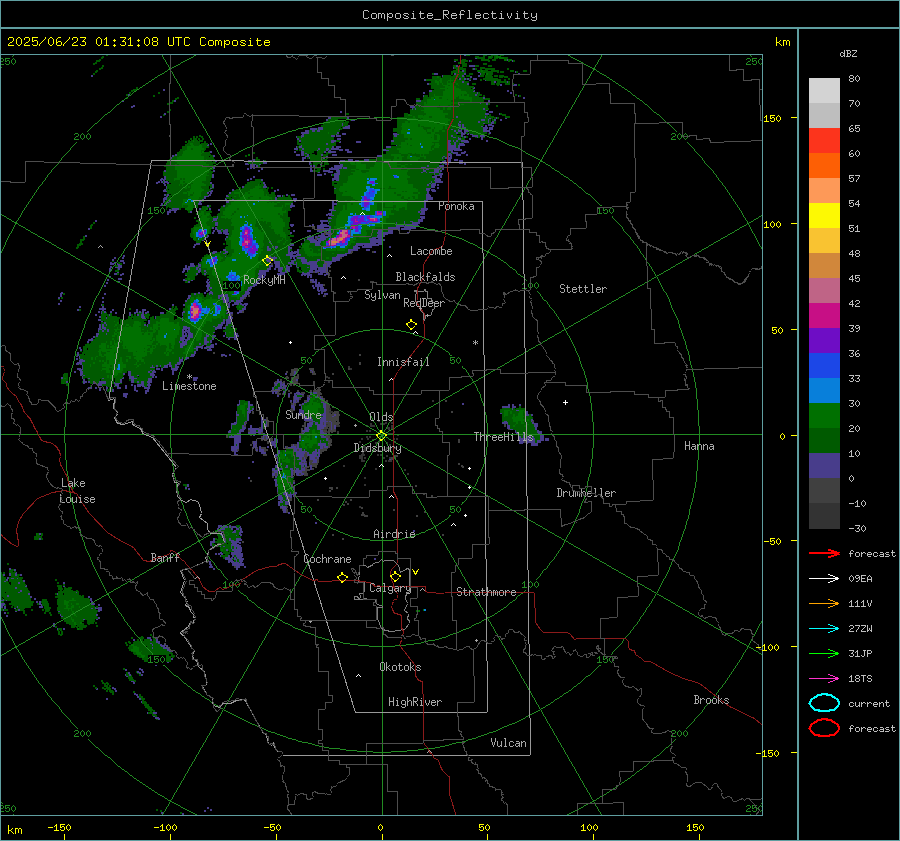Click the cyan 27ZW arrow legend icon
Image resolution: width=900 pixels, height=841 pixels.
[824, 629]
